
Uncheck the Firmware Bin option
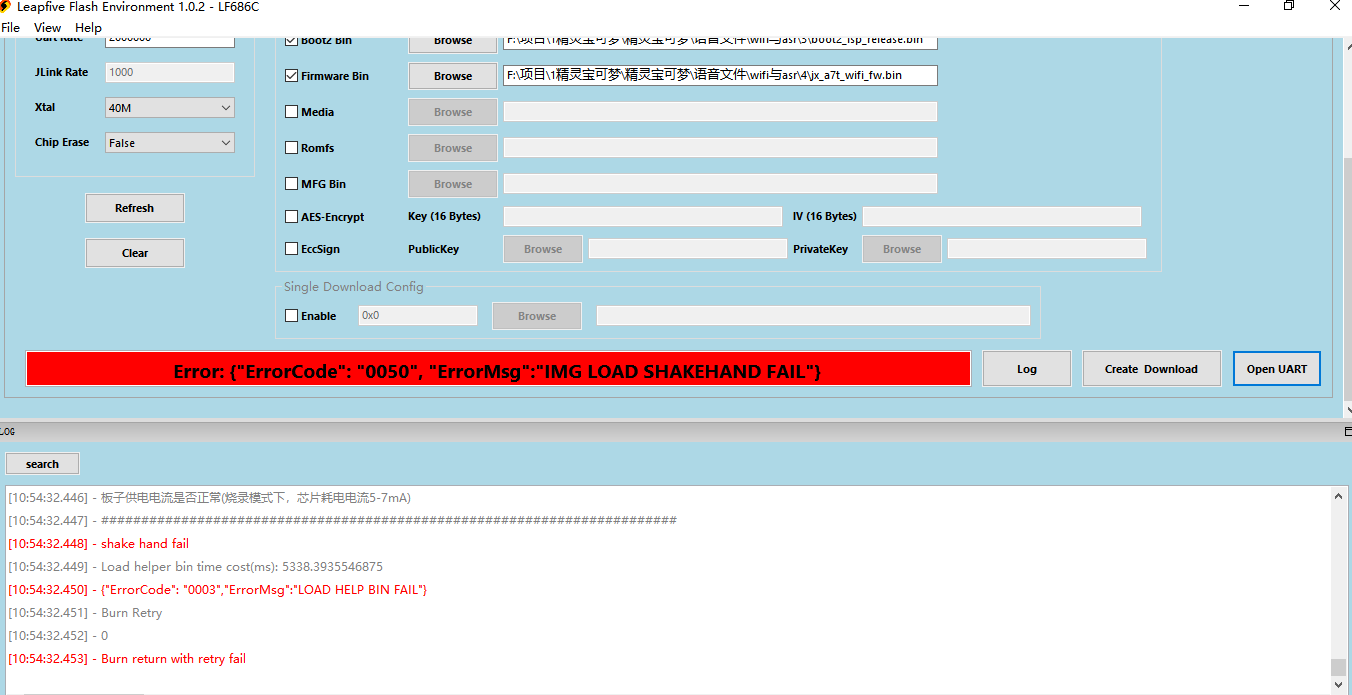[x=291, y=75]
